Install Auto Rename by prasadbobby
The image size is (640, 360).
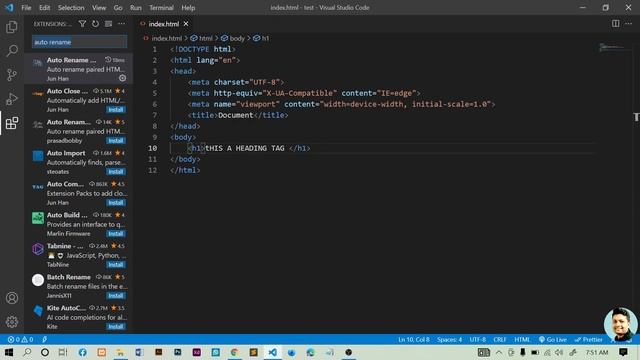116,140
